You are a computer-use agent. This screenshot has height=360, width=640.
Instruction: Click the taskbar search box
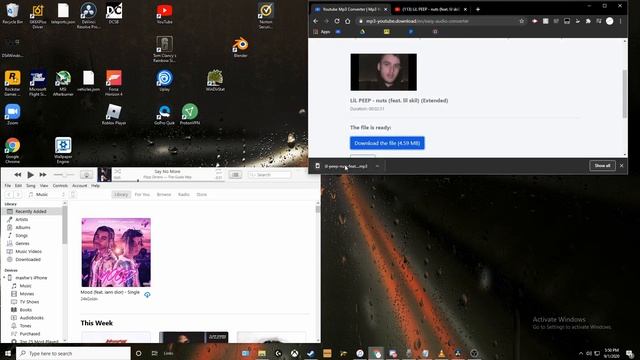73,353
